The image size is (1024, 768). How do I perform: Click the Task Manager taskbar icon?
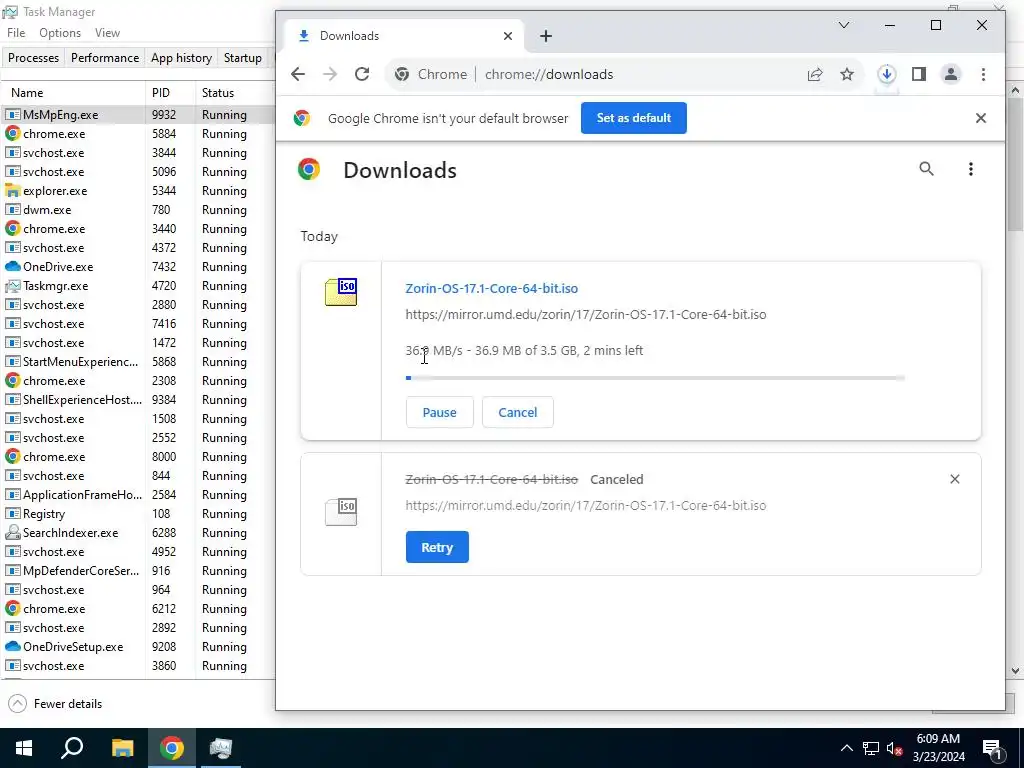click(x=221, y=748)
